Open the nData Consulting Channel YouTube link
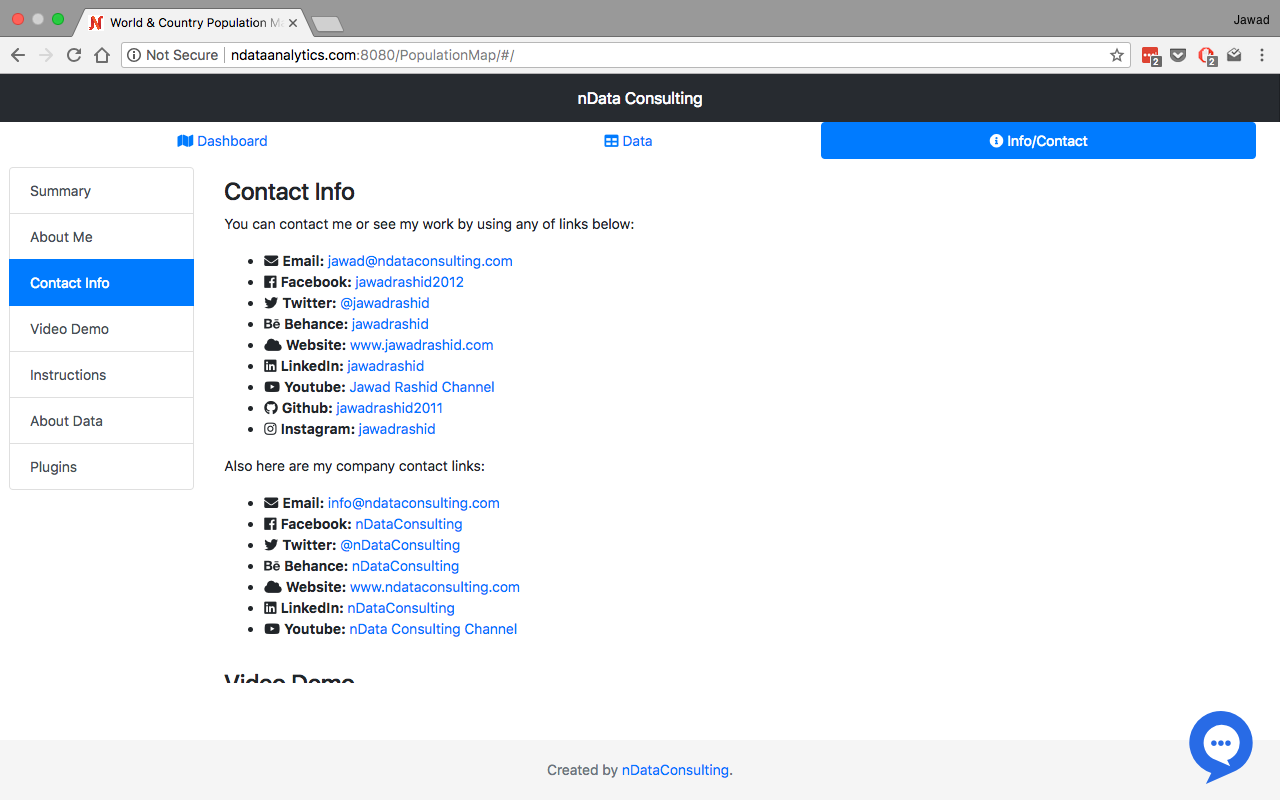 (433, 629)
